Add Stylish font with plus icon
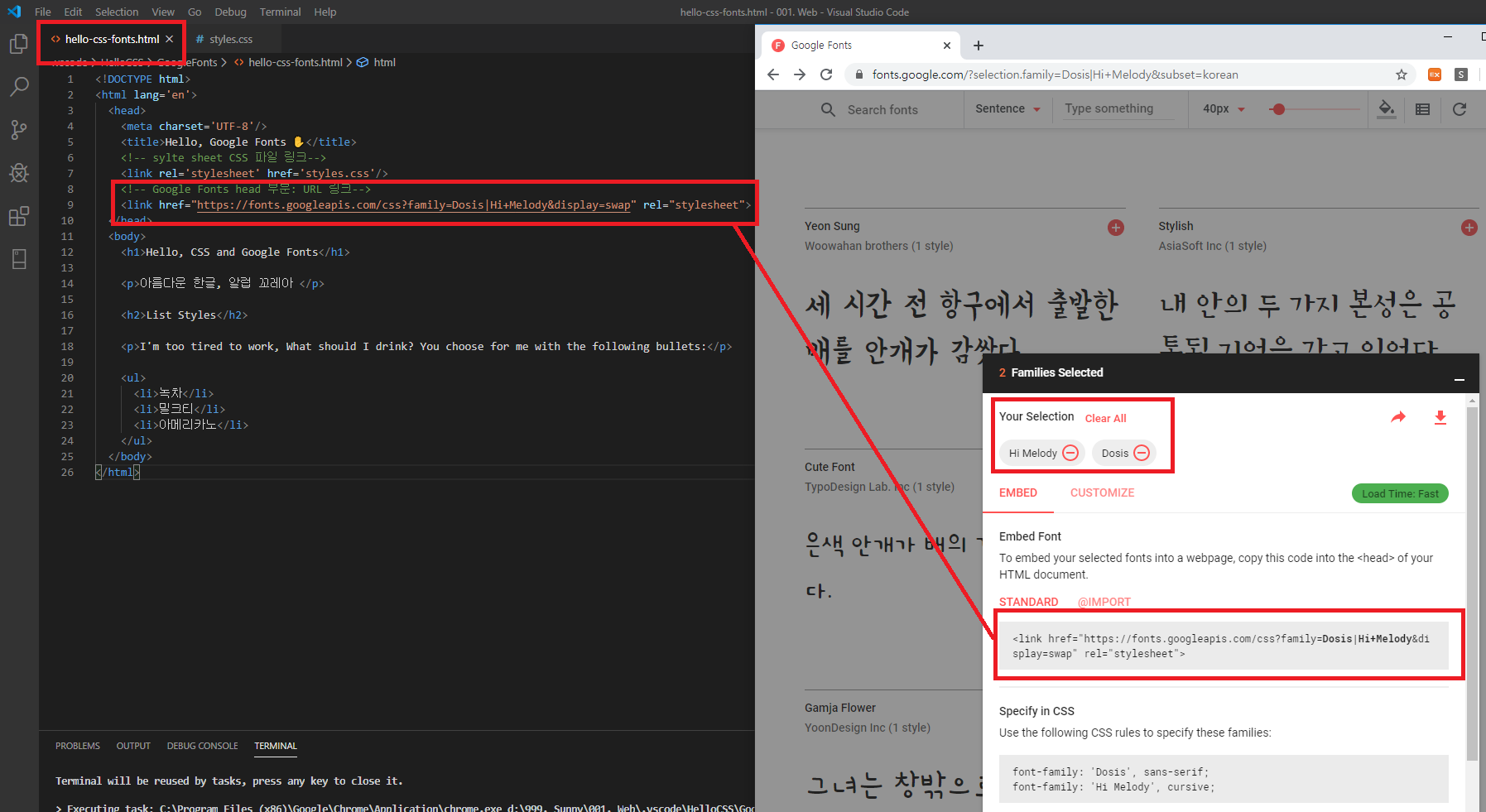1486x812 pixels. [x=1469, y=228]
